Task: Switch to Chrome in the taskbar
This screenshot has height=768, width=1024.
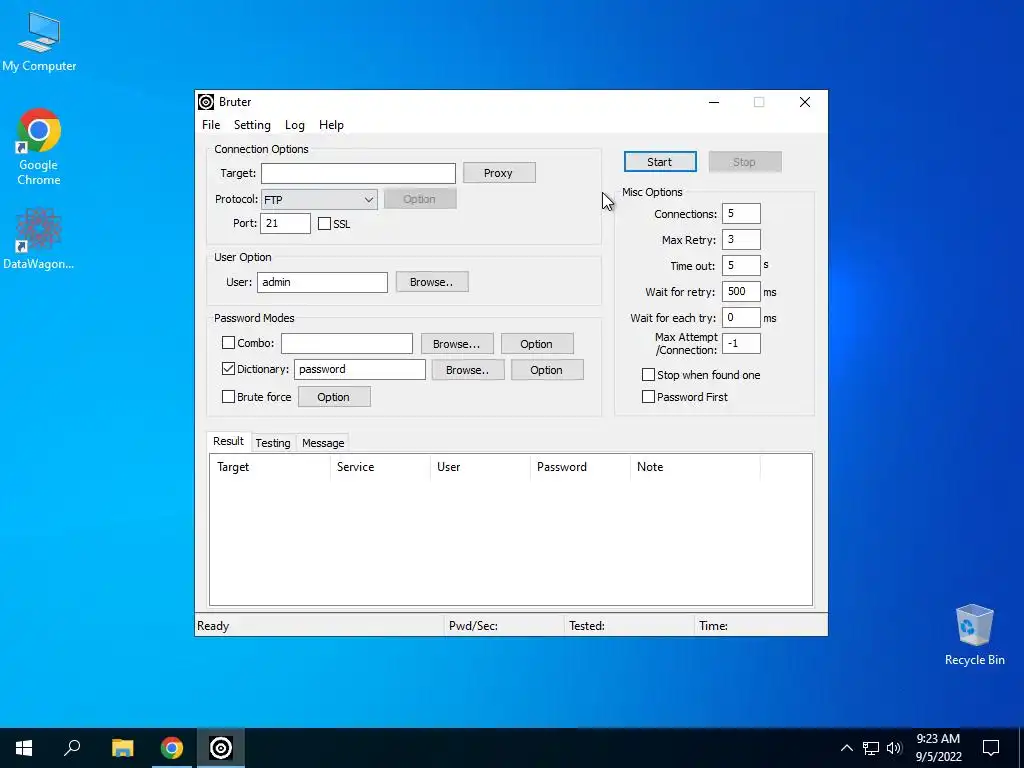Action: click(172, 748)
